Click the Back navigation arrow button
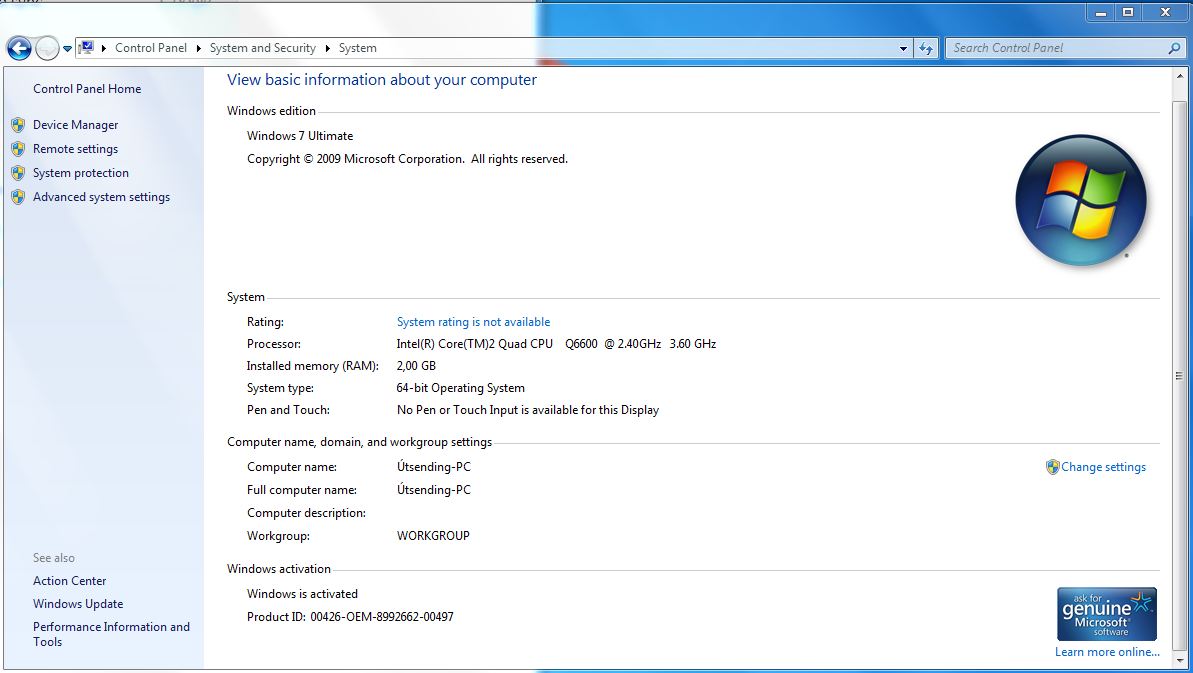This screenshot has width=1193, height=673. (x=19, y=48)
